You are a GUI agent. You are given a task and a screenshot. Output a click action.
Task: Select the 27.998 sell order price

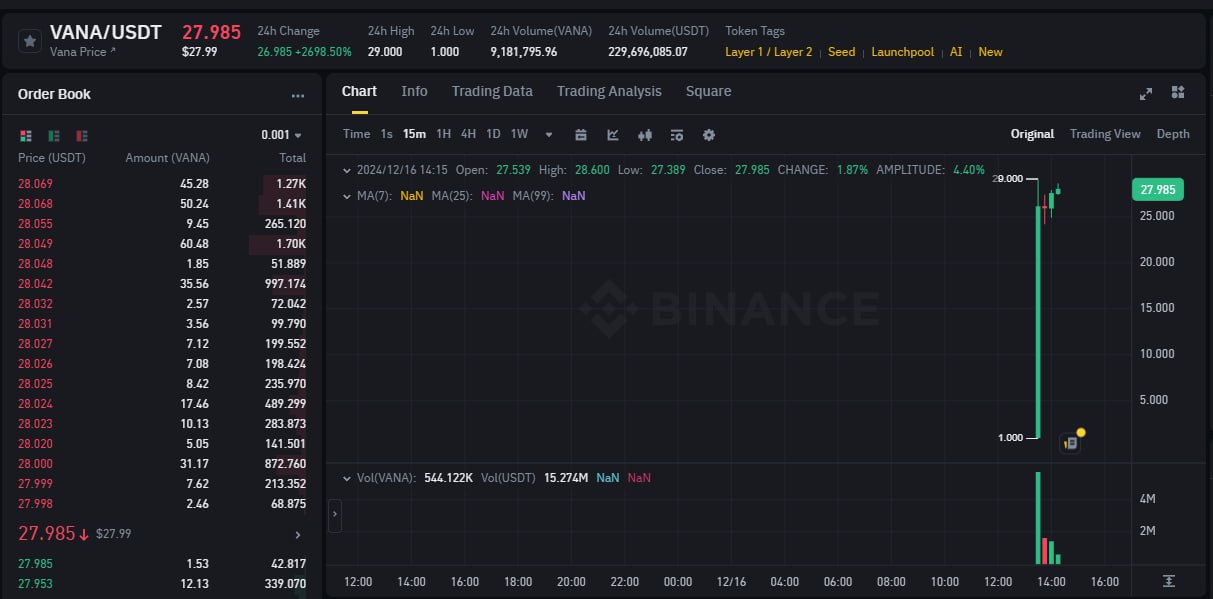(35, 504)
